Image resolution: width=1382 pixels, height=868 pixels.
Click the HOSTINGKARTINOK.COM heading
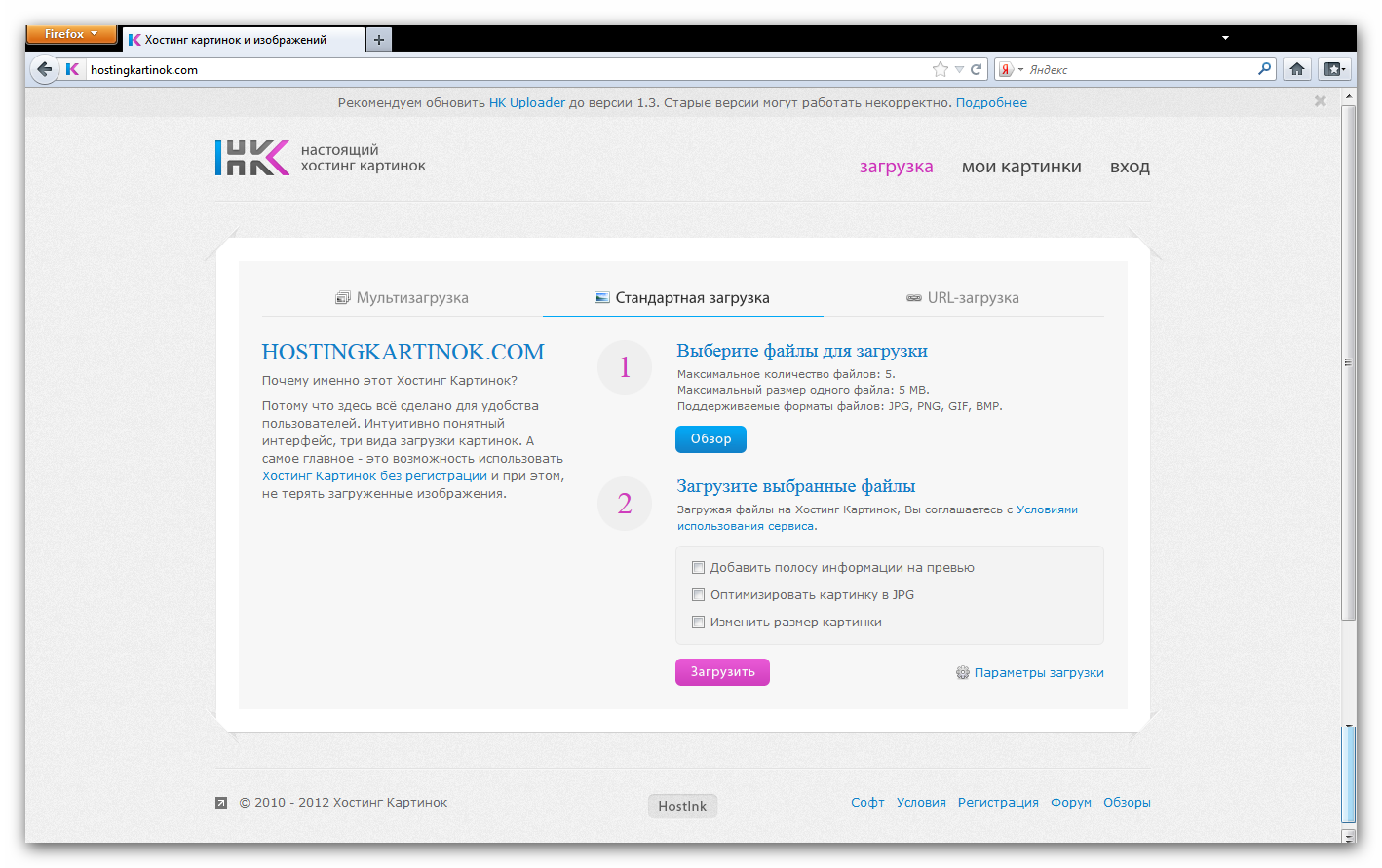point(403,352)
